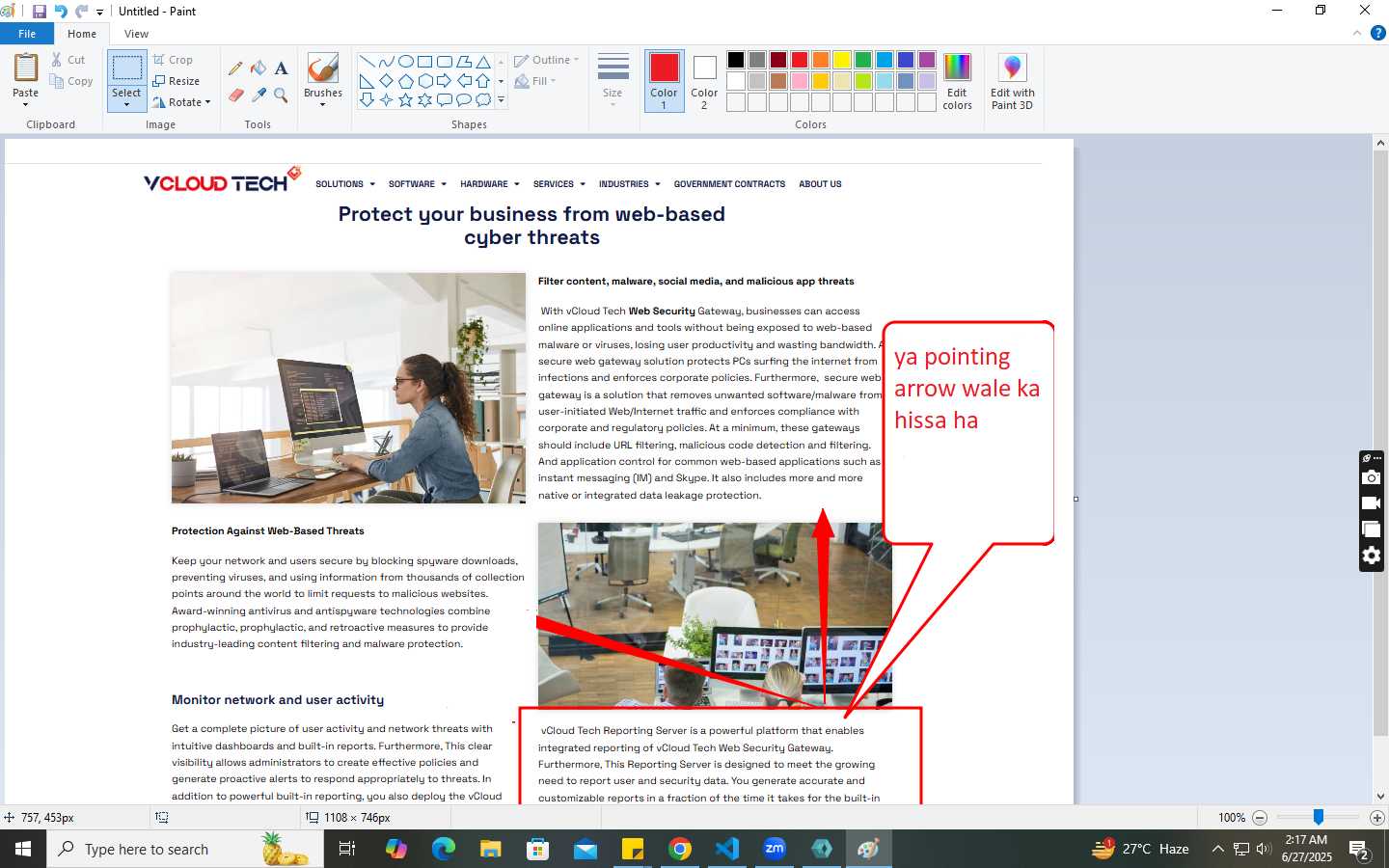1389x868 pixels.
Task: Open File Explorer from taskbar
Action: 491,849
